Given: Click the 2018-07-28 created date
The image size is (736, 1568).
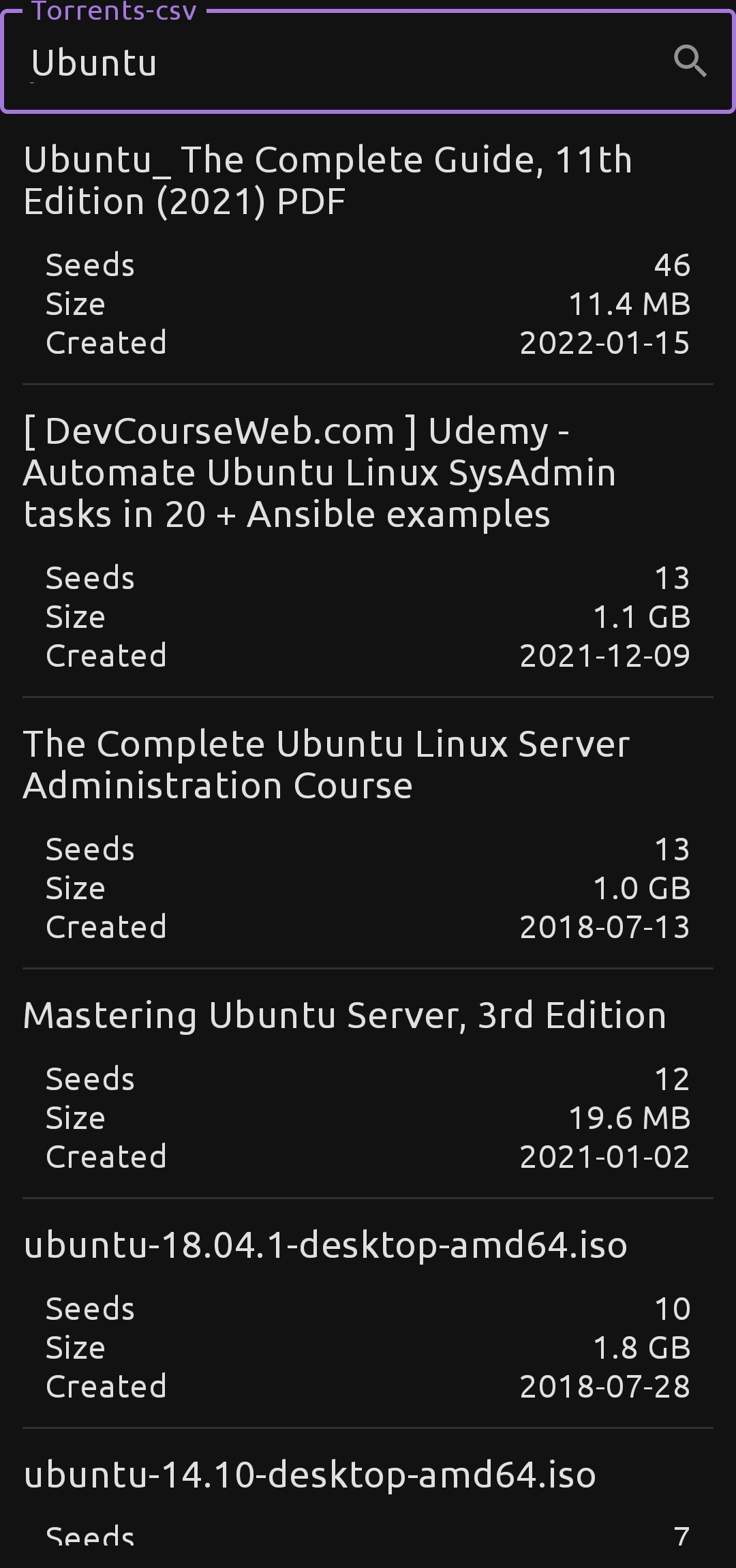Looking at the screenshot, I should [x=604, y=1387].
